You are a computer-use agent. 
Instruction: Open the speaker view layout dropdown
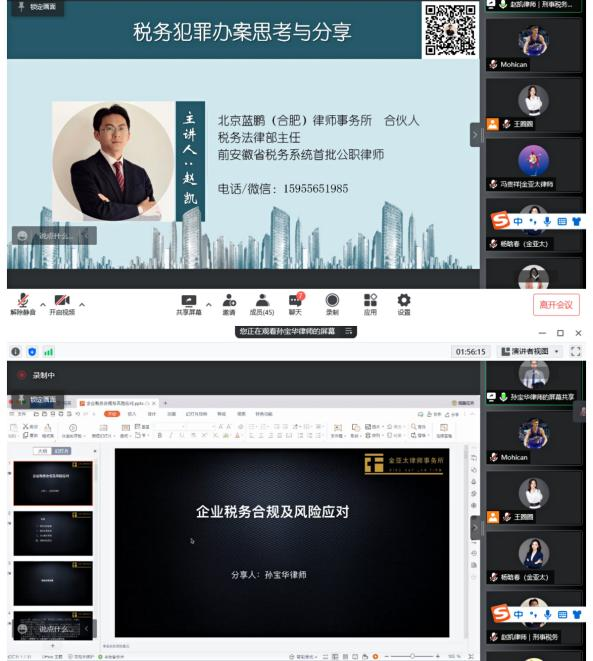(530, 351)
